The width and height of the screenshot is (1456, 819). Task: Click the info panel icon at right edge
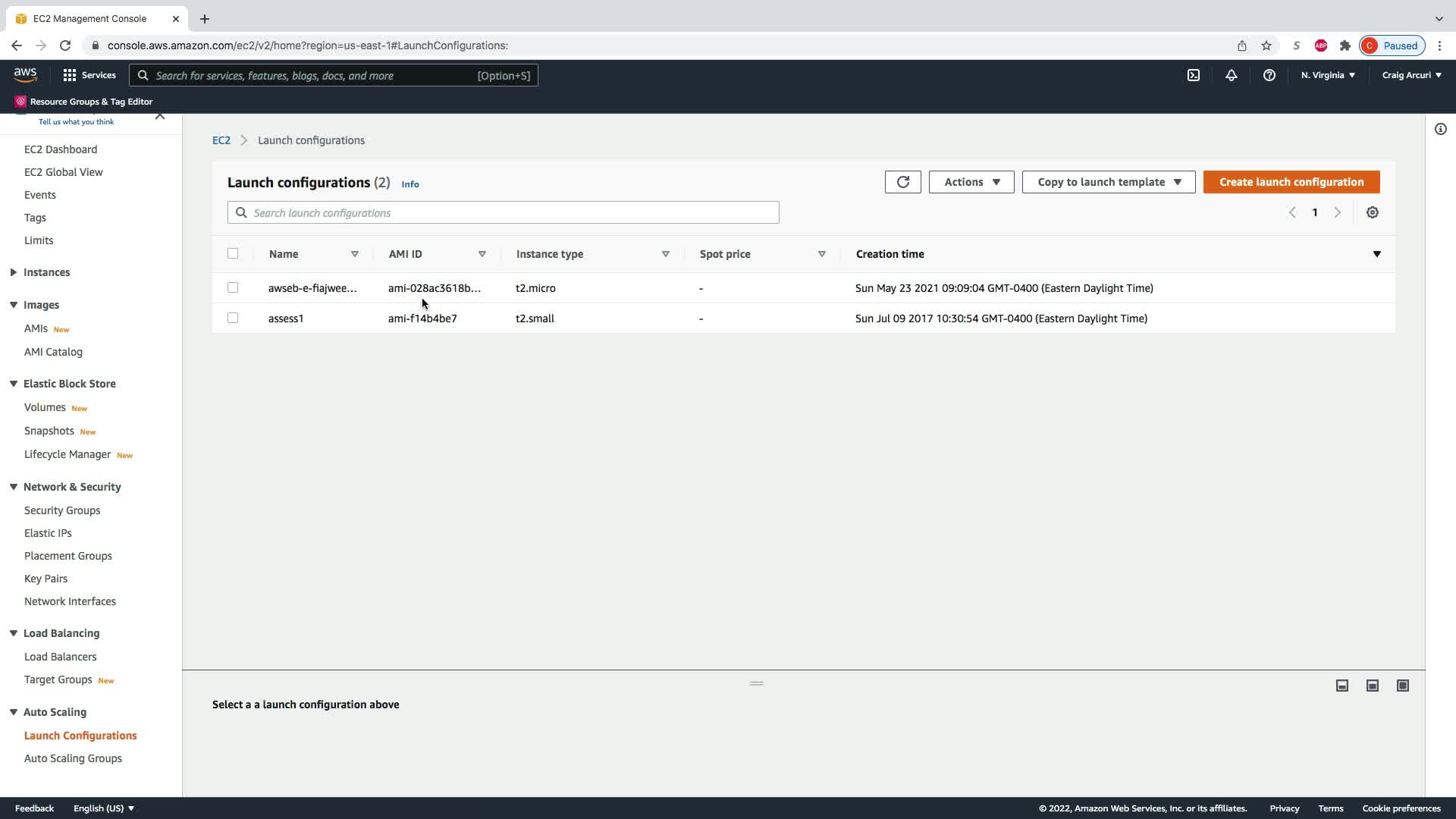click(1441, 129)
